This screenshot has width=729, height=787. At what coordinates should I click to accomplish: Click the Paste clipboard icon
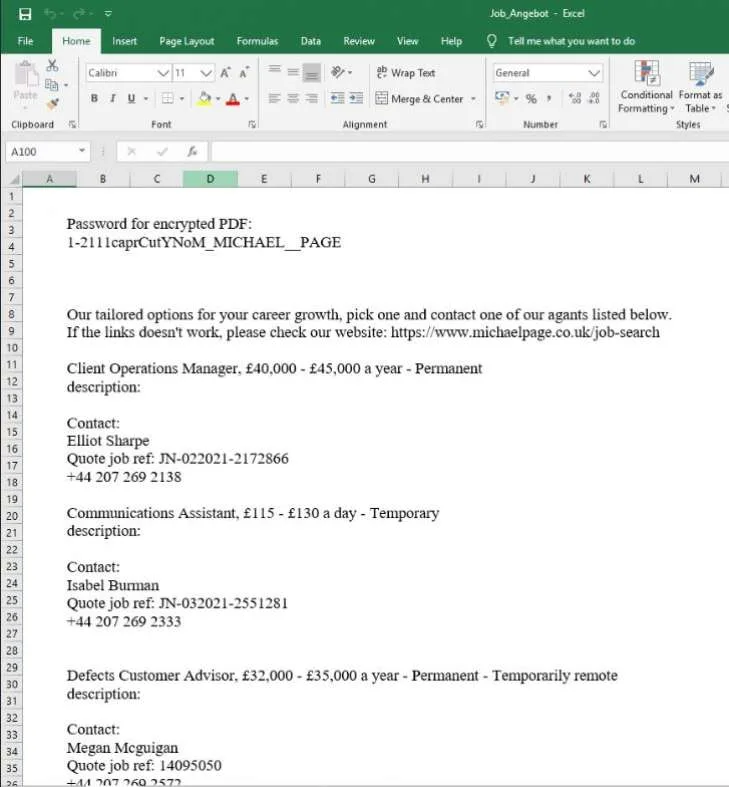[26, 75]
